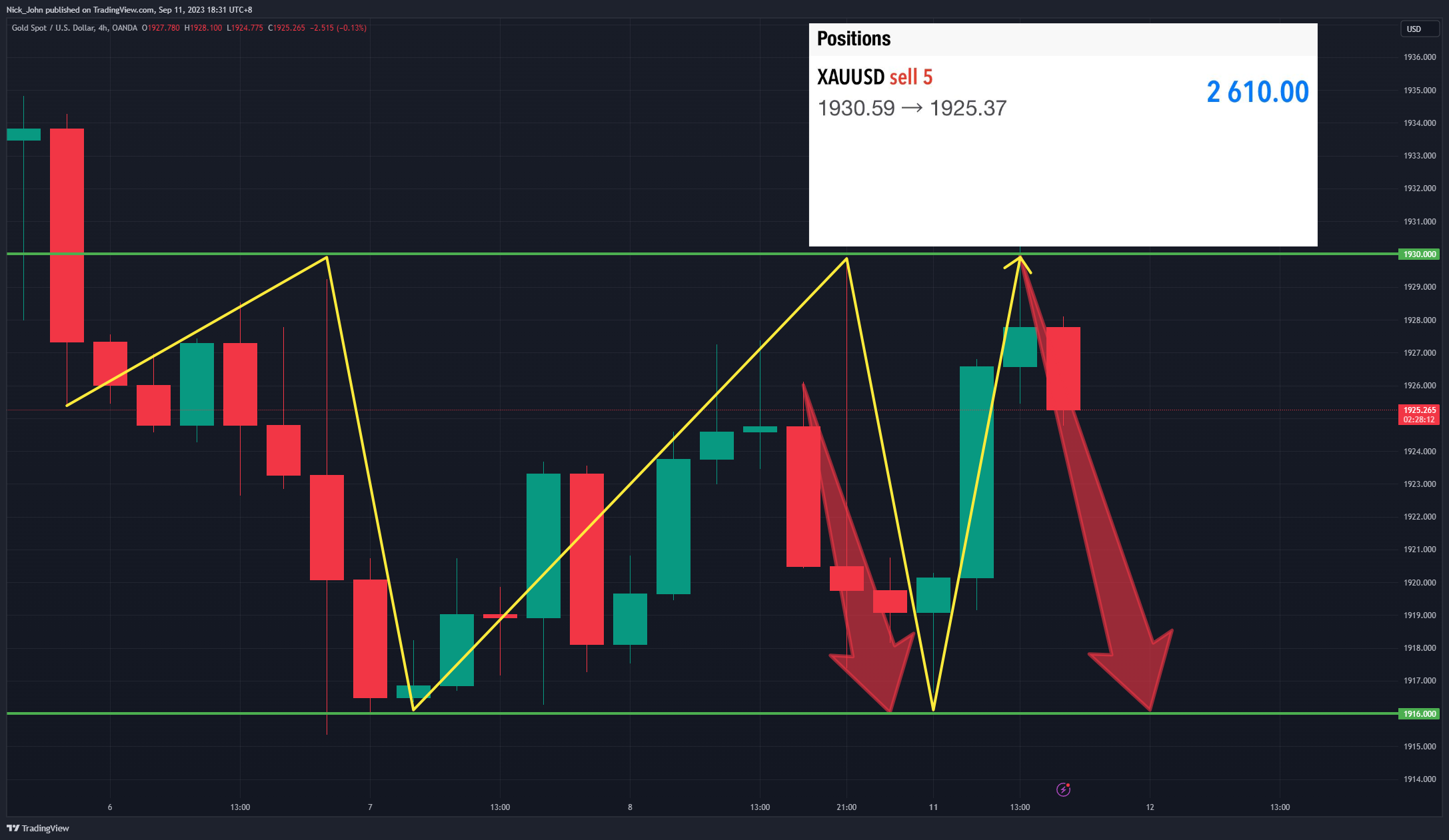Open the USD currency selector
The width and height of the screenshot is (1449, 840).
click(1420, 29)
